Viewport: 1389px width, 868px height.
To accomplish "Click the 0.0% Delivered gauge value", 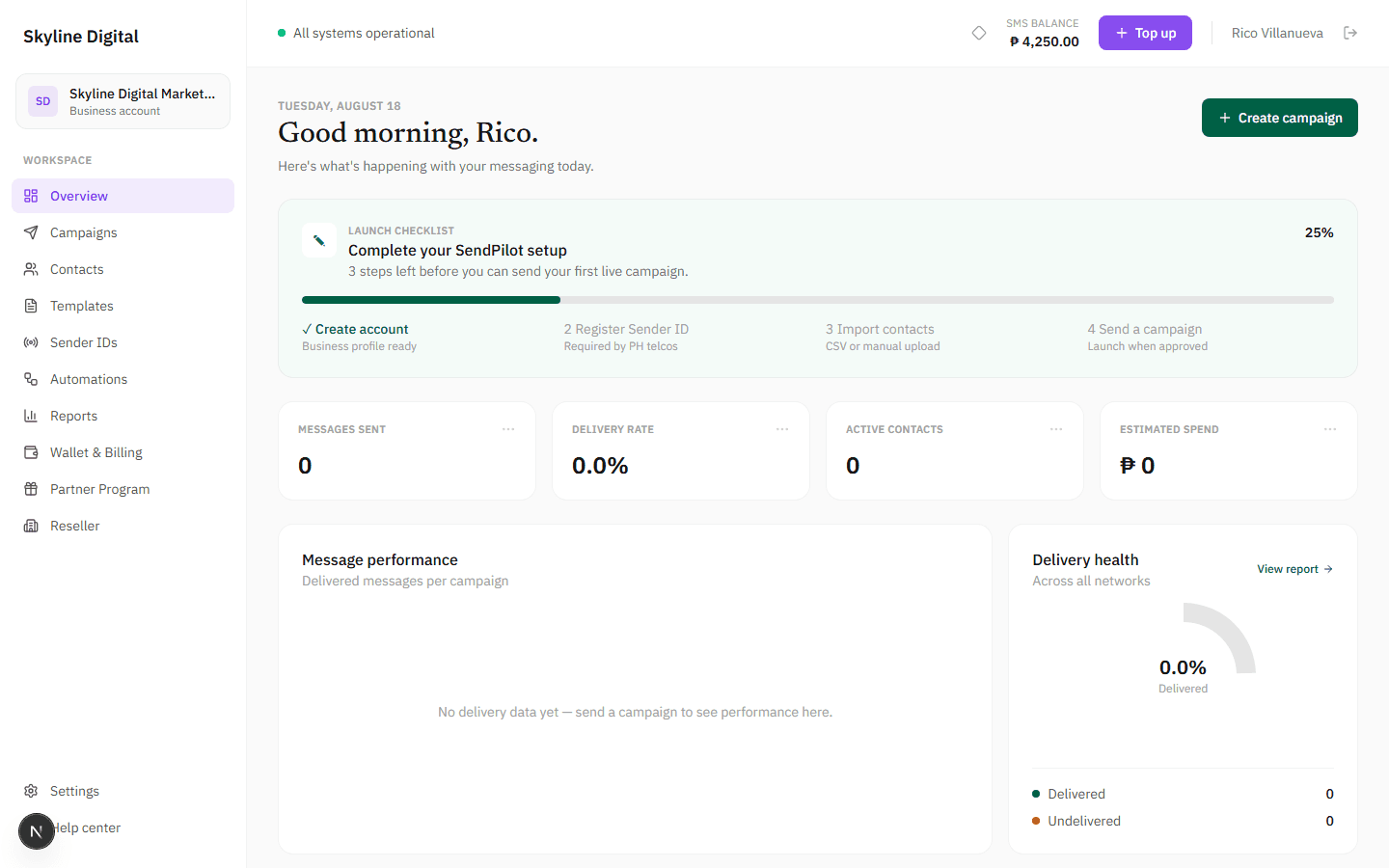I will coord(1183,667).
